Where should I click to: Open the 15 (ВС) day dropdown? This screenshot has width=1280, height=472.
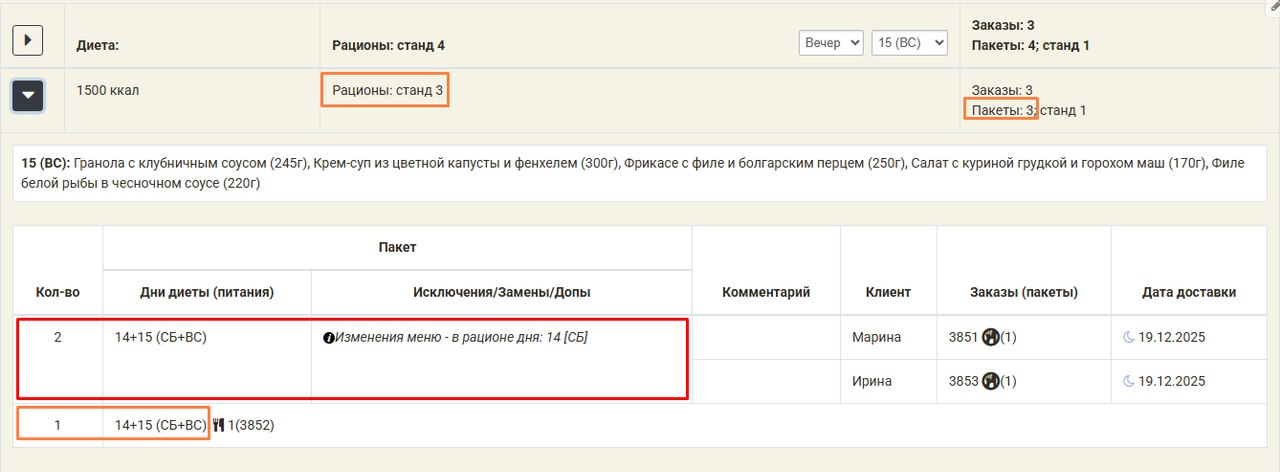(909, 43)
